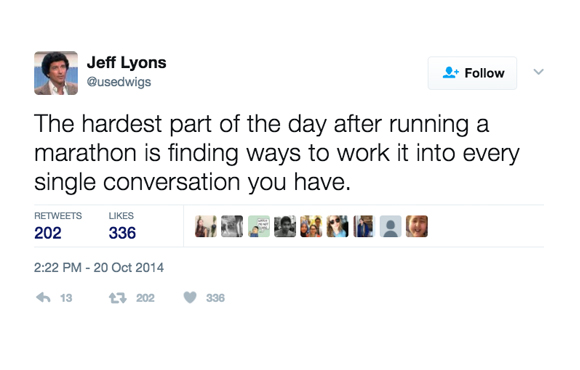This screenshot has height=370, width=580.
Task: Open the black-and-white portrait avatar
Action: [x=285, y=226]
